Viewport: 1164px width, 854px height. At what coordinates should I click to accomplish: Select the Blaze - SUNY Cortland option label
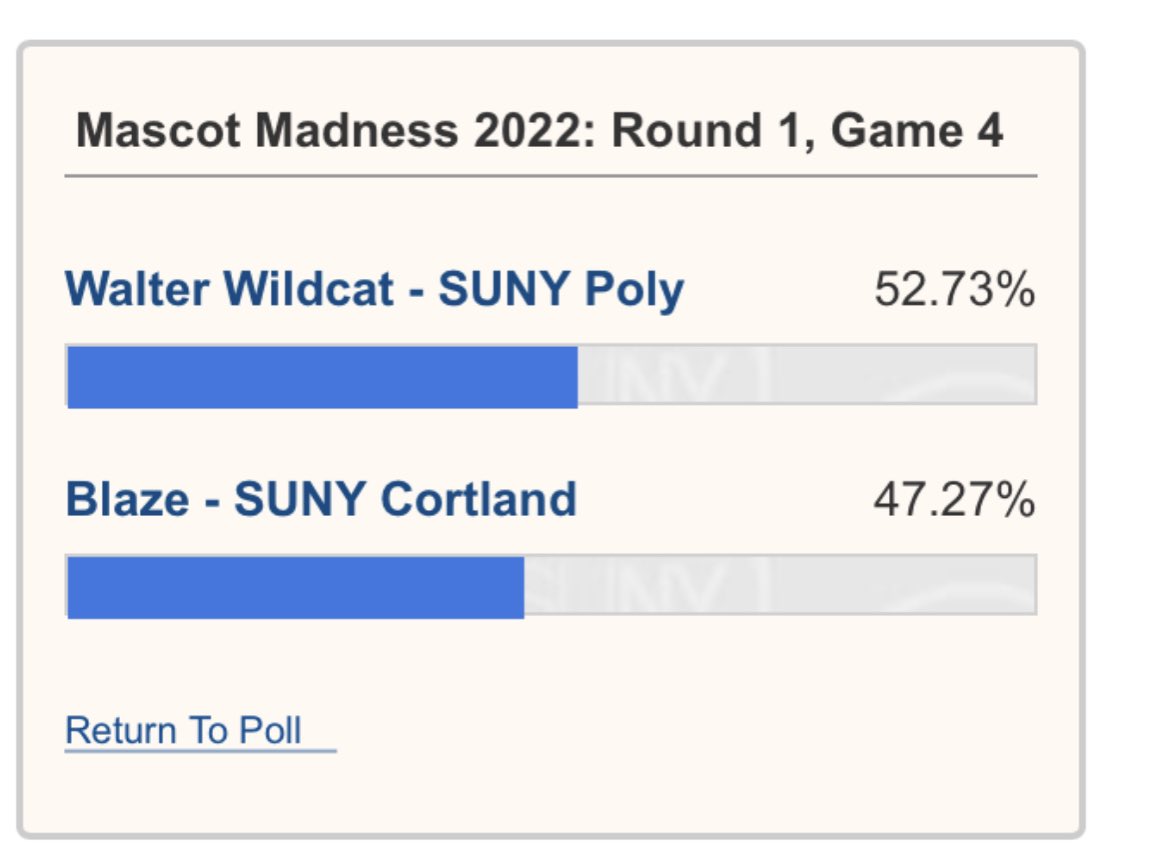(321, 499)
